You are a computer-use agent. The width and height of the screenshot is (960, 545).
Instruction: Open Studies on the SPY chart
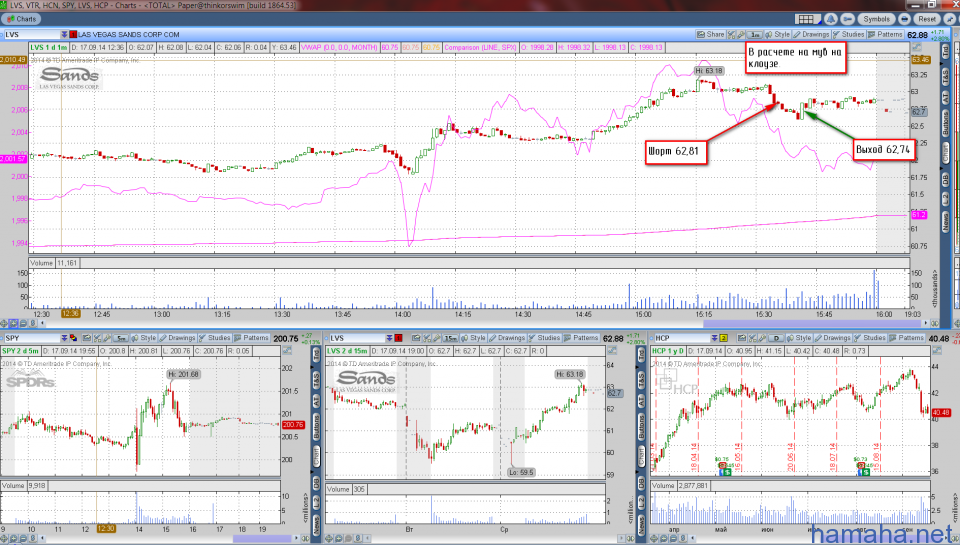click(x=214, y=338)
